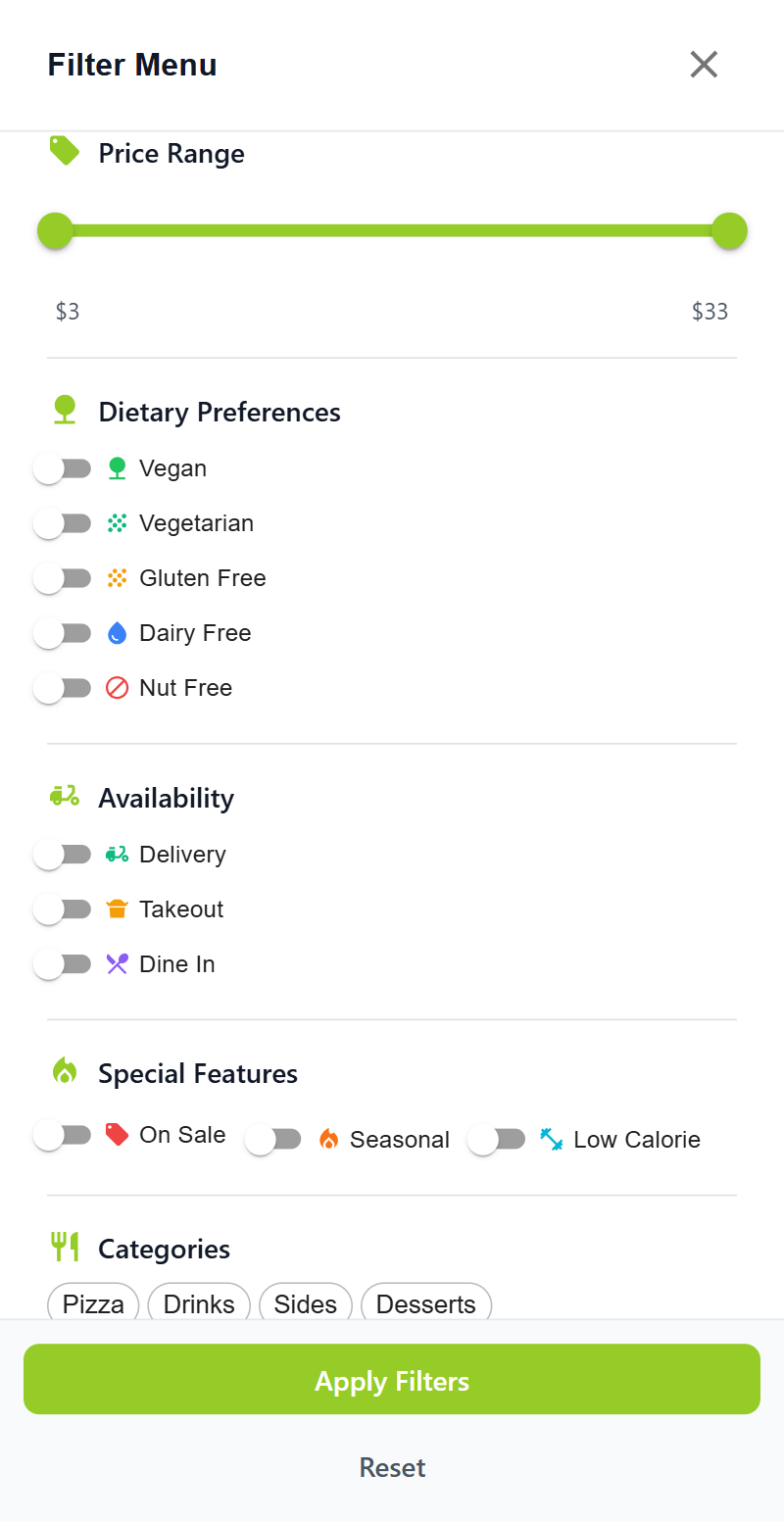The height and width of the screenshot is (1522, 784).
Task: Click the price tag icon beside Price Range
Action: [x=65, y=151]
